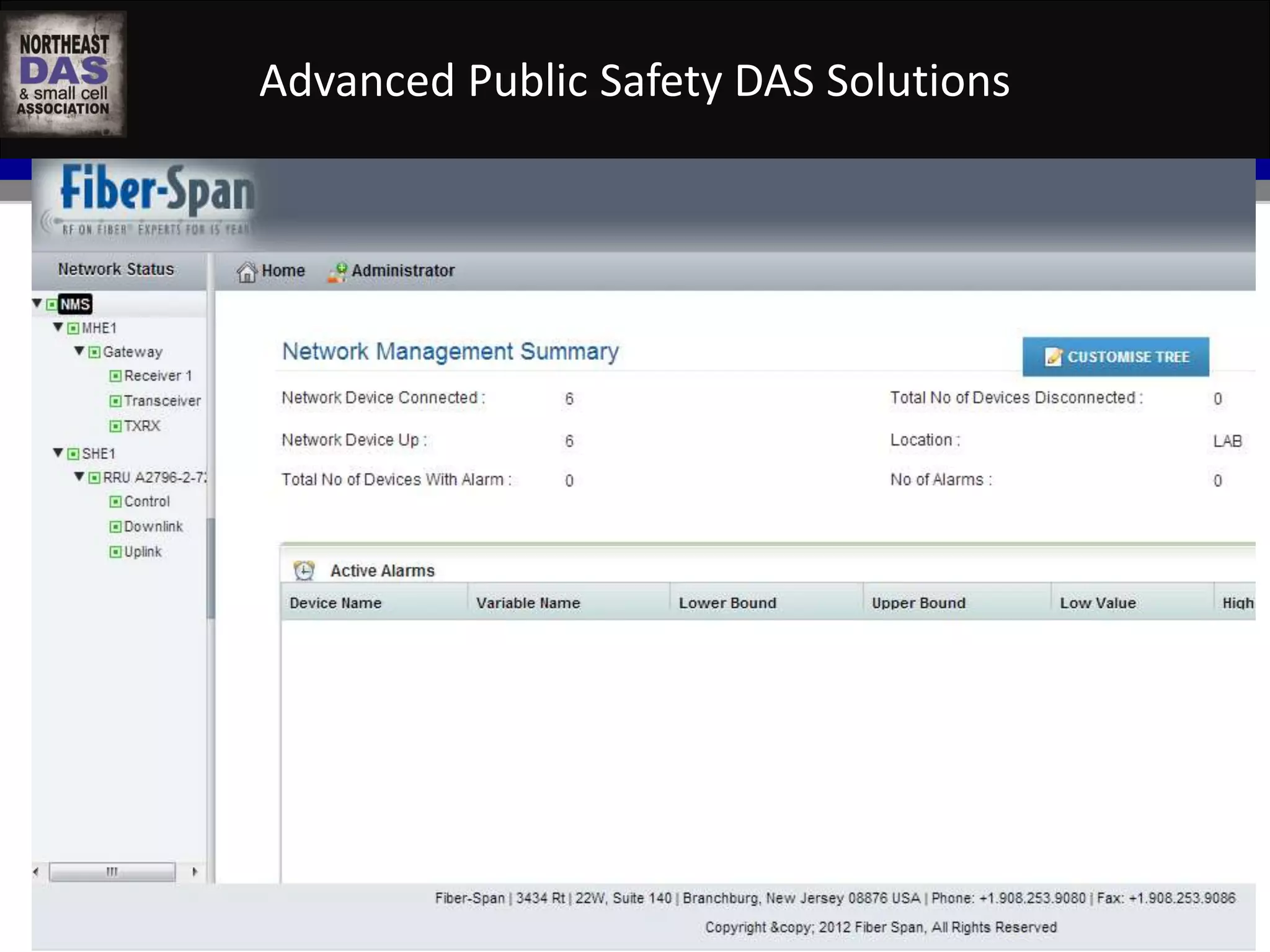Click the tree panel vertical scrollbar

tap(210, 568)
